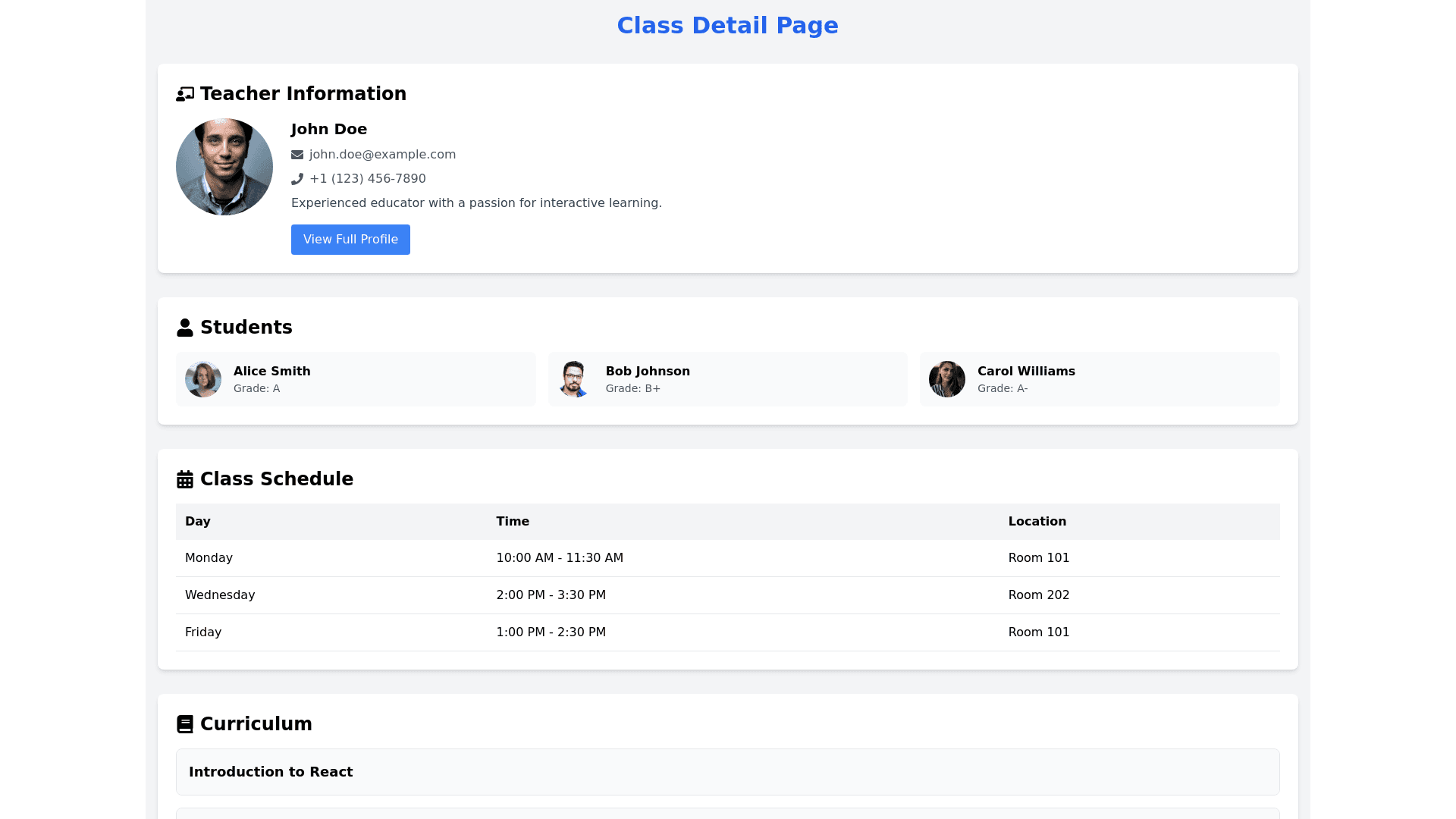Click the Time column header
Screen dimensions: 1456x819
coord(513,522)
